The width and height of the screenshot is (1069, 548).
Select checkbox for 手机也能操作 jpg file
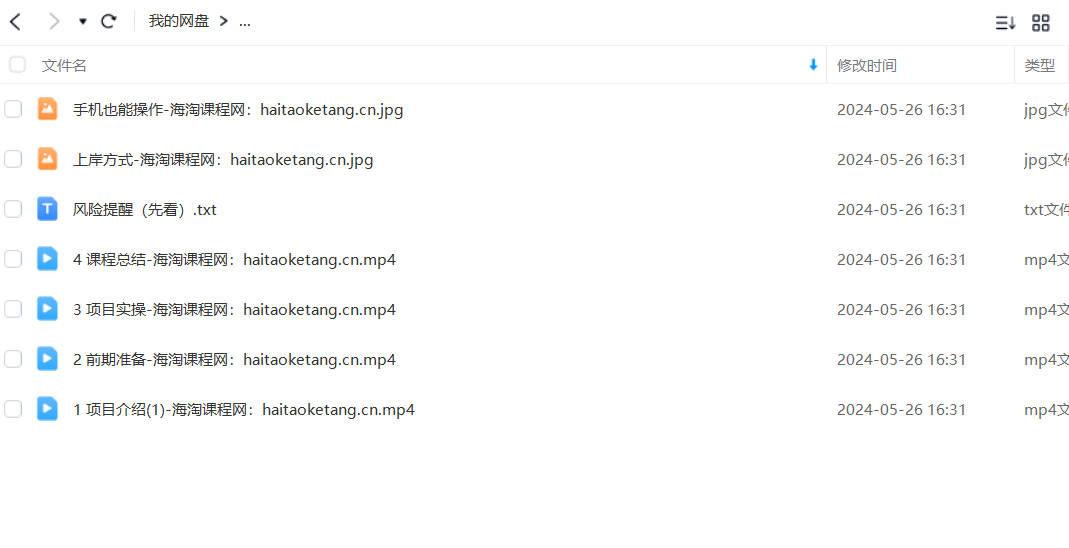point(13,109)
